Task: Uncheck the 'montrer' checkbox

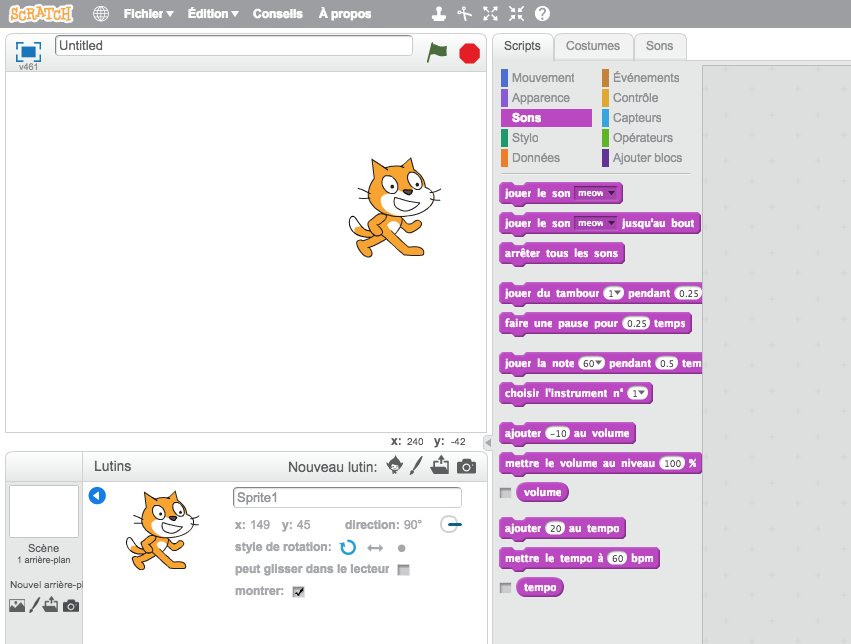Action: [x=299, y=592]
